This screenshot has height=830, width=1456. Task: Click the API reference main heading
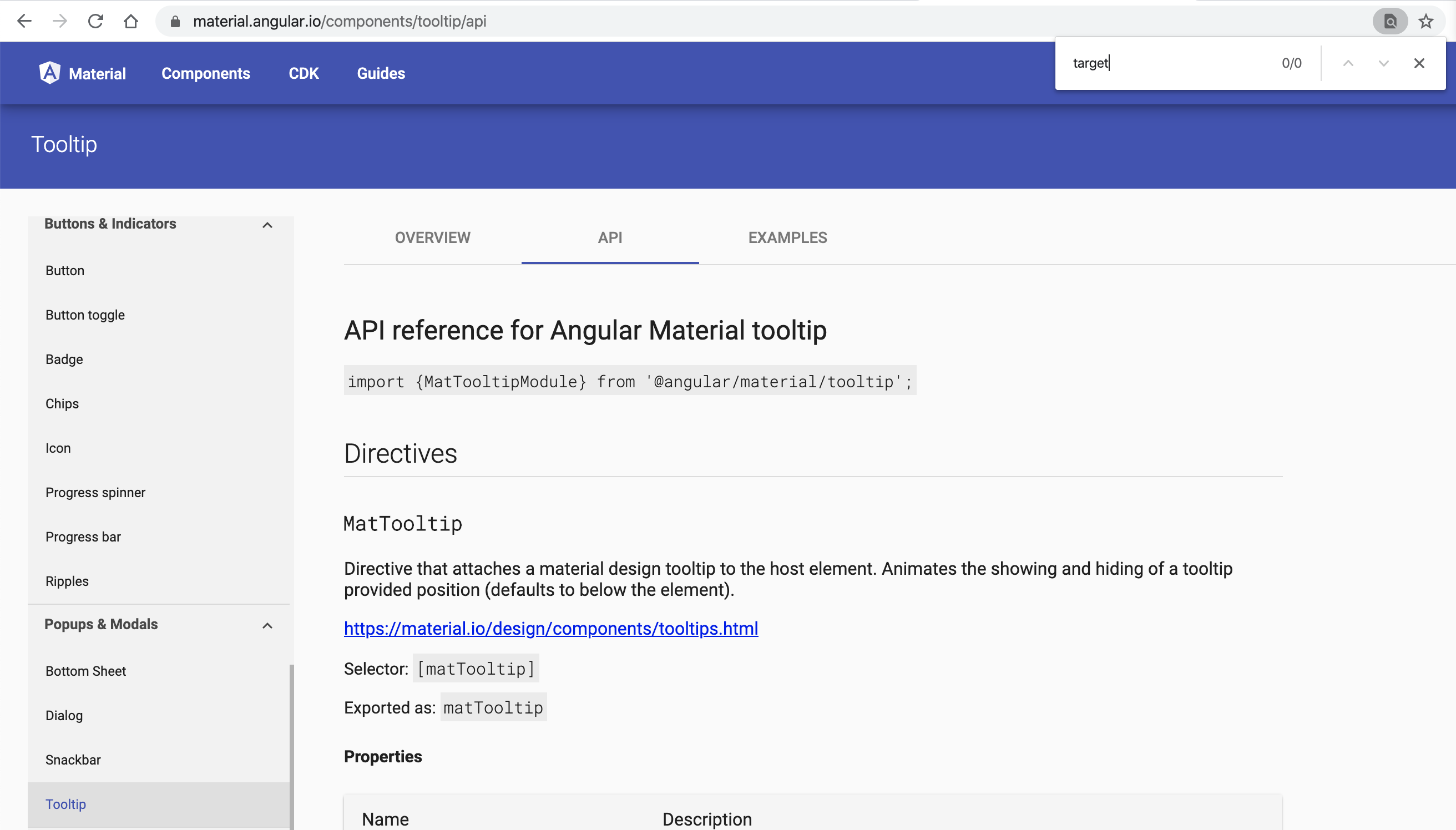(585, 331)
